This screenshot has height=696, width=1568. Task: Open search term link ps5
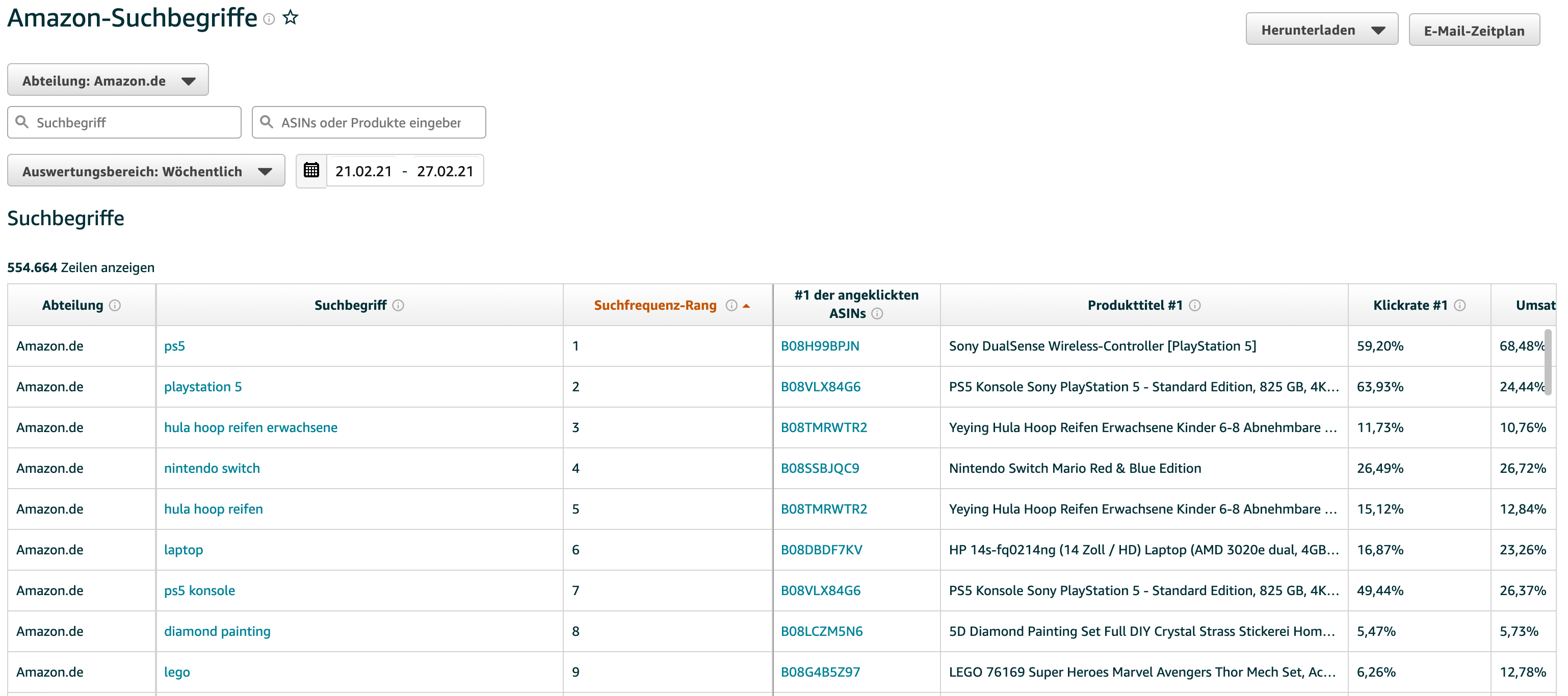click(x=175, y=346)
